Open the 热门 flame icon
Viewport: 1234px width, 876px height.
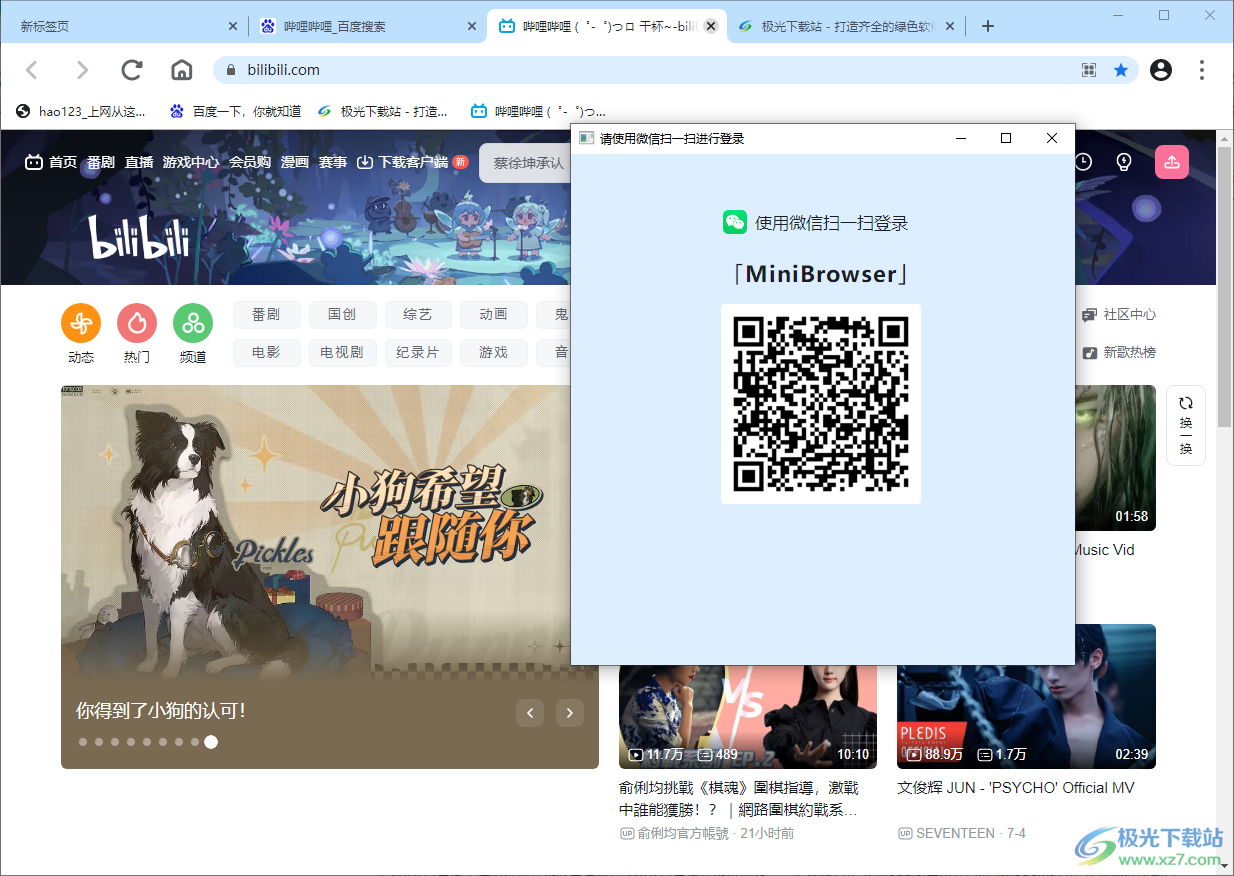(136, 322)
